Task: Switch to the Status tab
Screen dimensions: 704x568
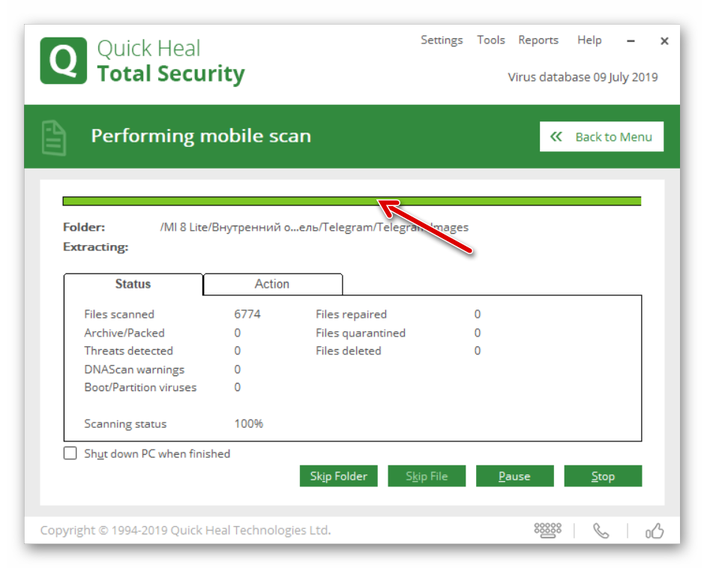Action: pyautogui.click(x=133, y=284)
